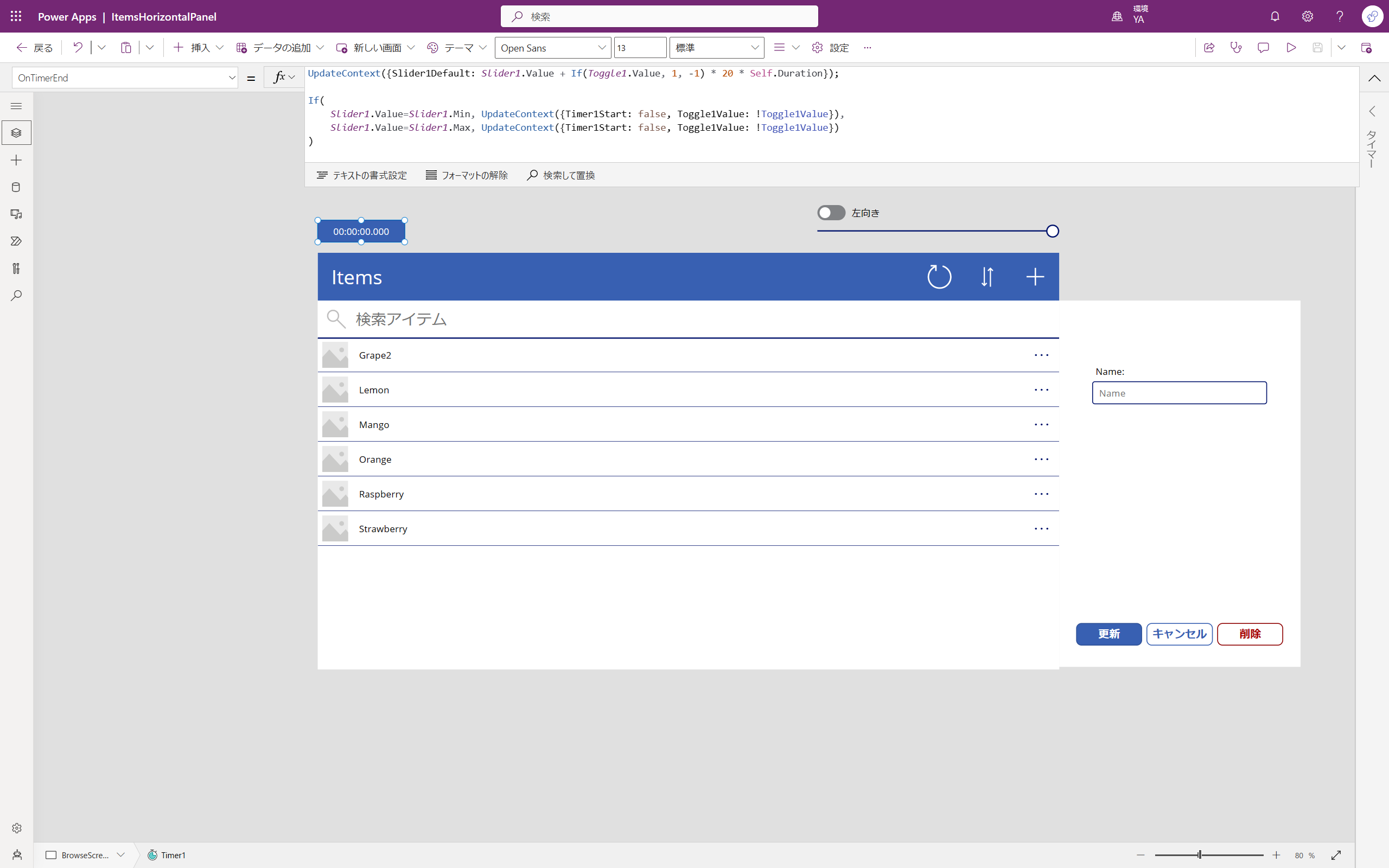Image resolution: width=1389 pixels, height=868 pixels.
Task: Open the Comments speech bubble icon
Action: tap(1263, 48)
